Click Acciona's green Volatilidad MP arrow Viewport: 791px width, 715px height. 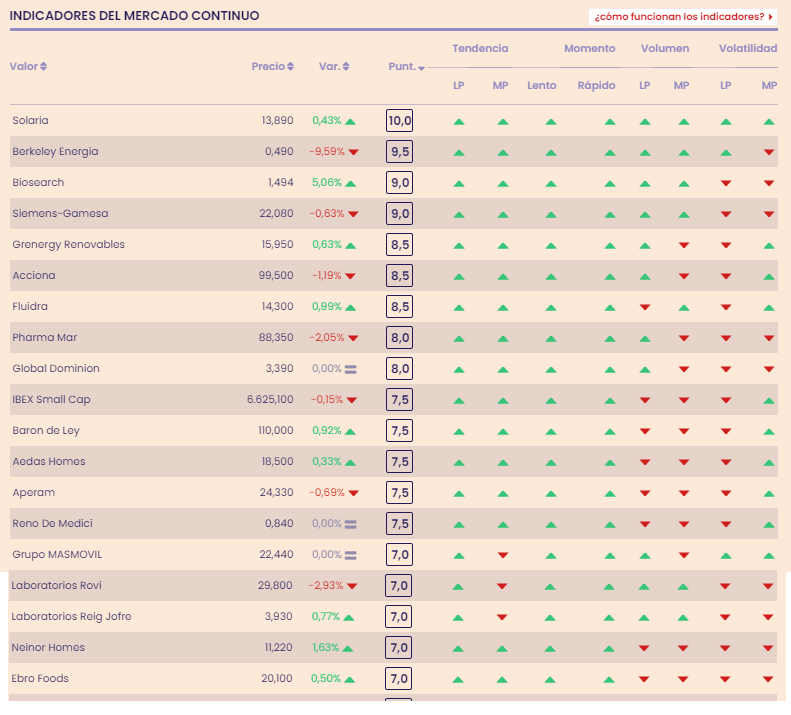[769, 277]
